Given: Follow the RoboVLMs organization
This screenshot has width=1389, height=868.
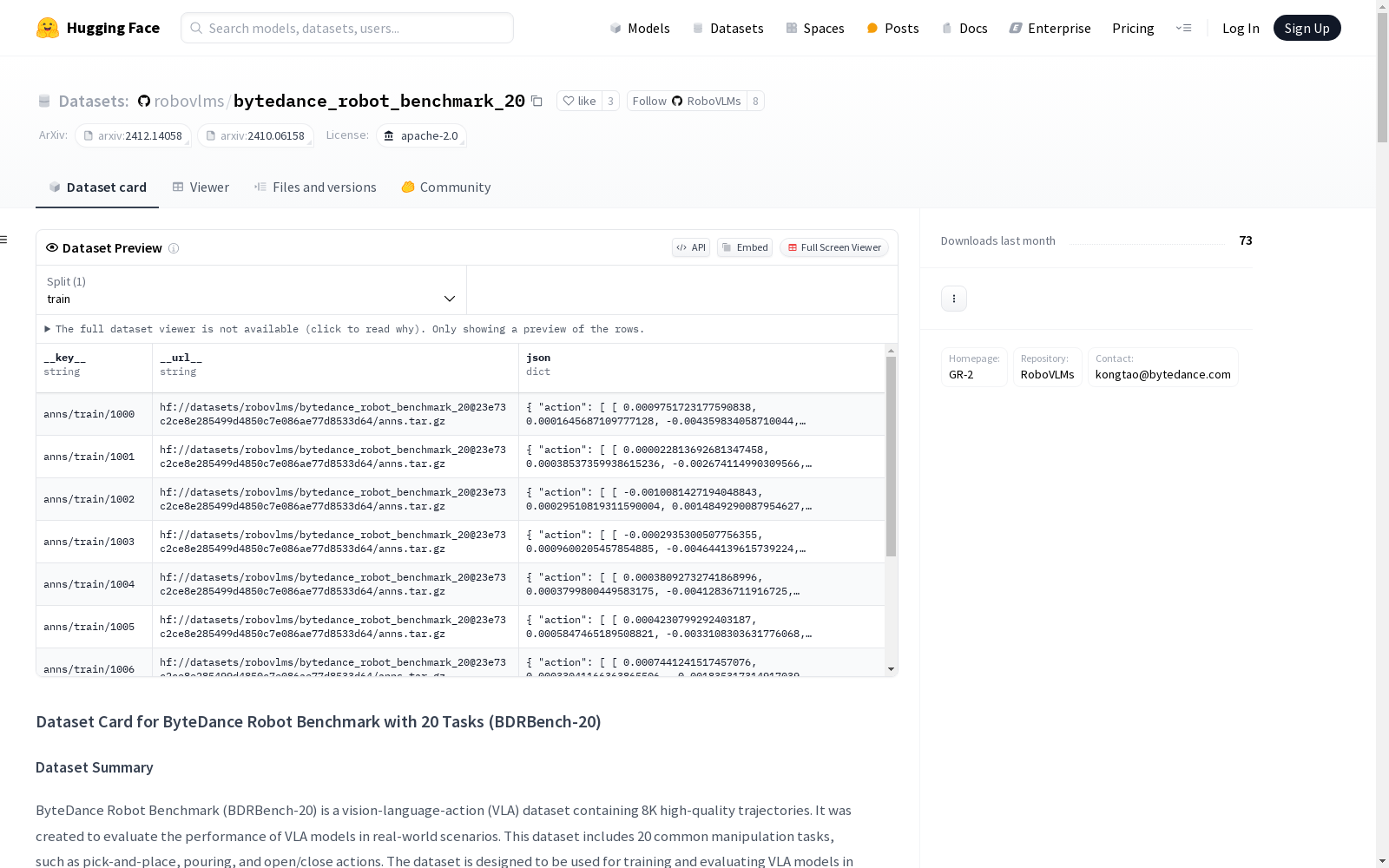Looking at the screenshot, I should point(687,101).
